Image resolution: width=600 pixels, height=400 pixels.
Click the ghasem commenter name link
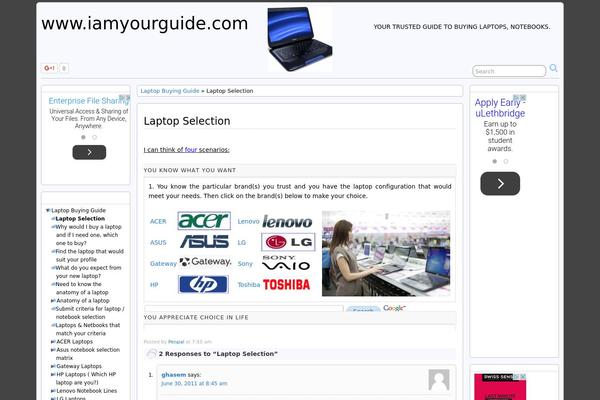point(174,375)
